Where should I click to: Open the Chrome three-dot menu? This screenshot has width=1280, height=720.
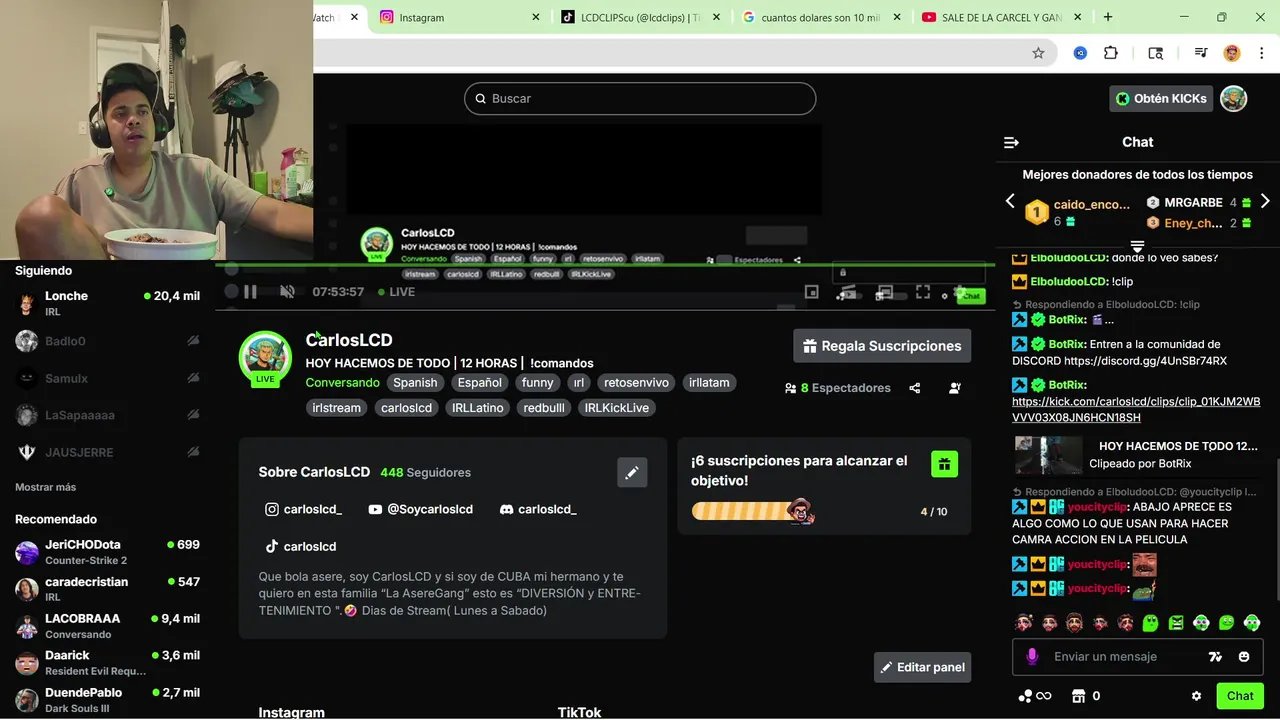1261,53
